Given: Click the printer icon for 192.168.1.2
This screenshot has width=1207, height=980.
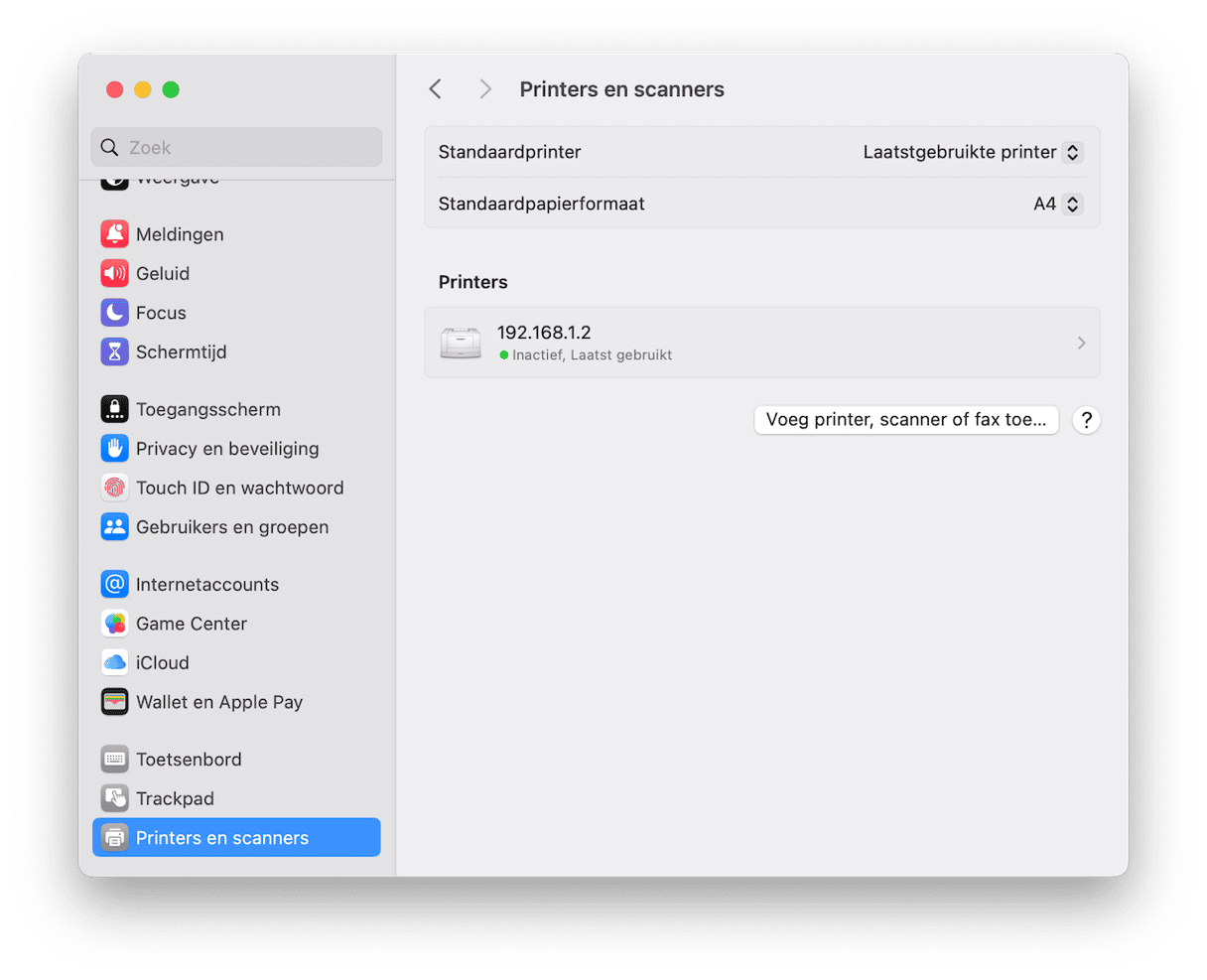Looking at the screenshot, I should 461,343.
